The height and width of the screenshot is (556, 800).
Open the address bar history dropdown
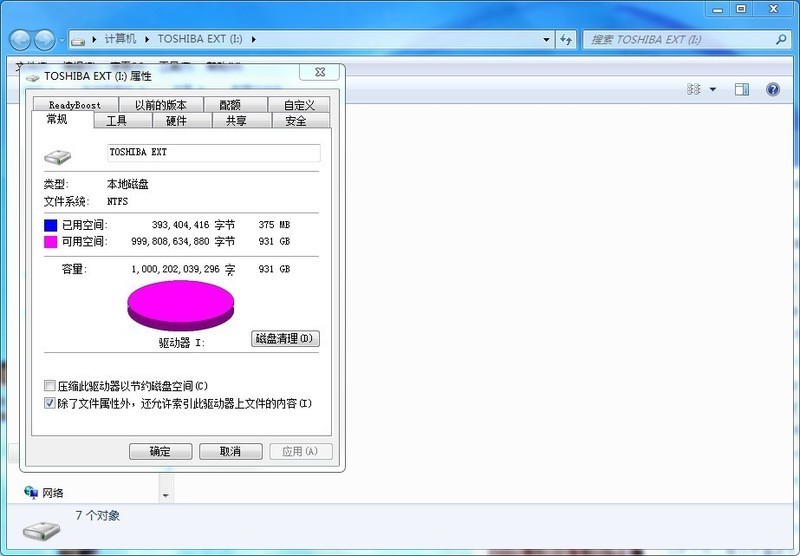point(546,39)
